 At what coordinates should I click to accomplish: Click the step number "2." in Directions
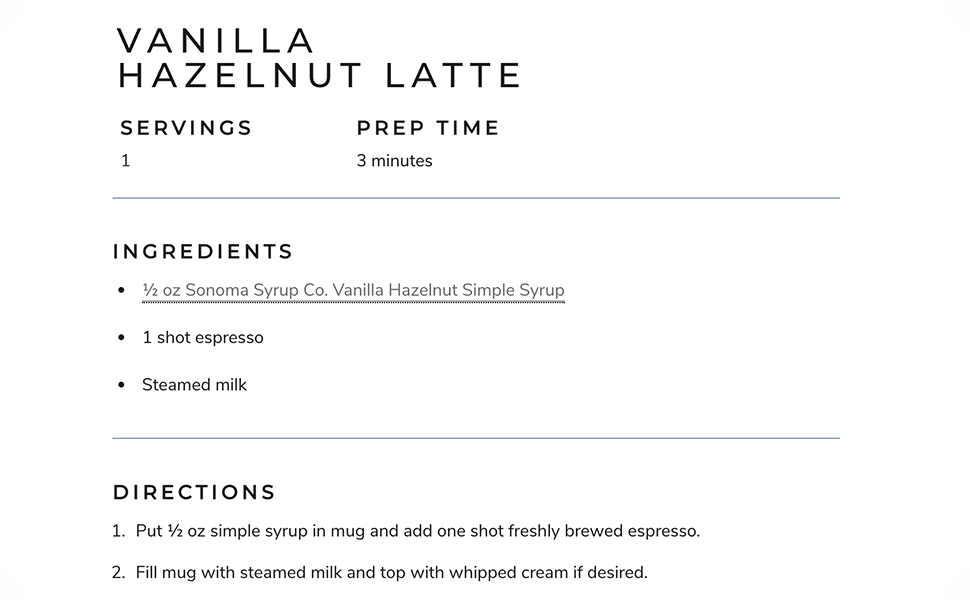pyautogui.click(x=118, y=573)
